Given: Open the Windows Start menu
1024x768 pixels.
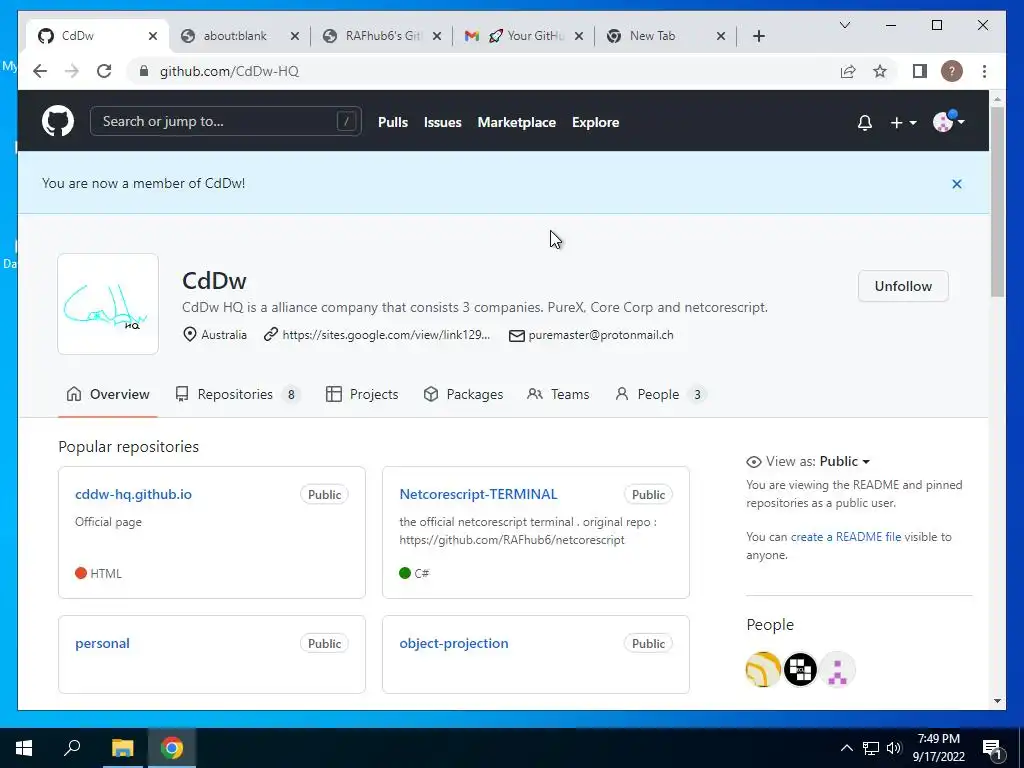Looking at the screenshot, I should point(24,748).
